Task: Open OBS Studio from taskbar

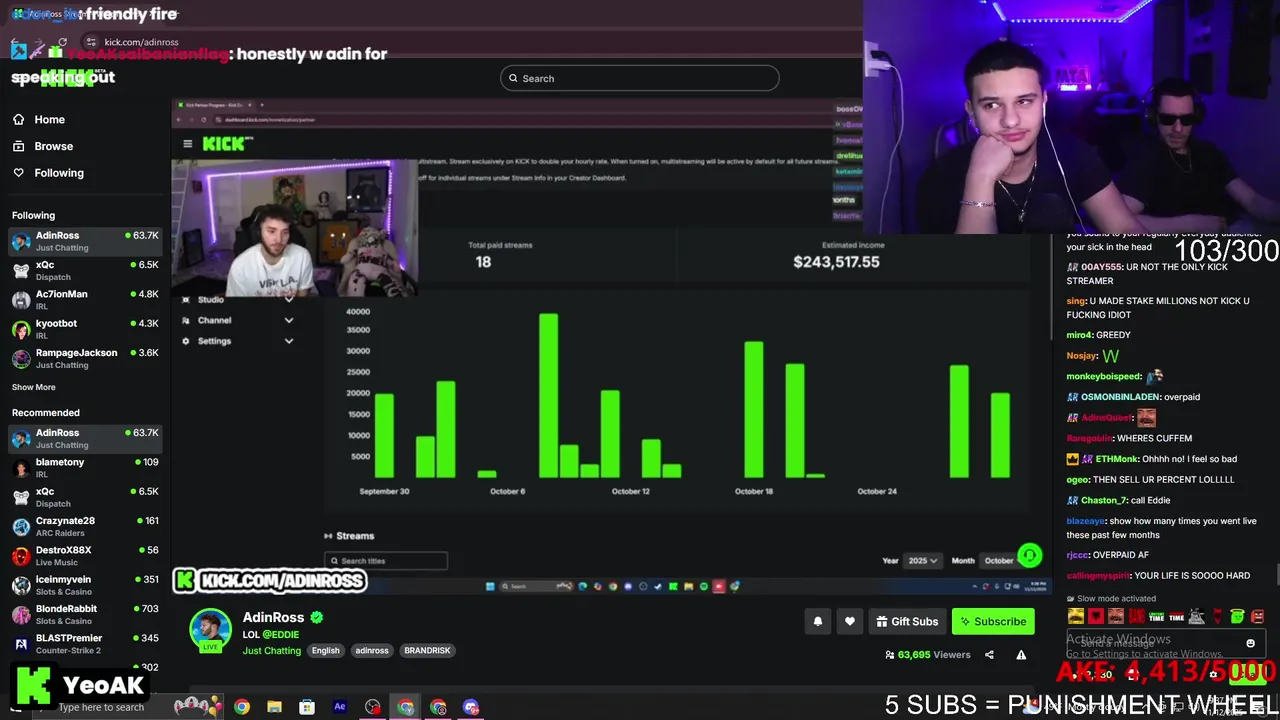Action: tap(372, 707)
